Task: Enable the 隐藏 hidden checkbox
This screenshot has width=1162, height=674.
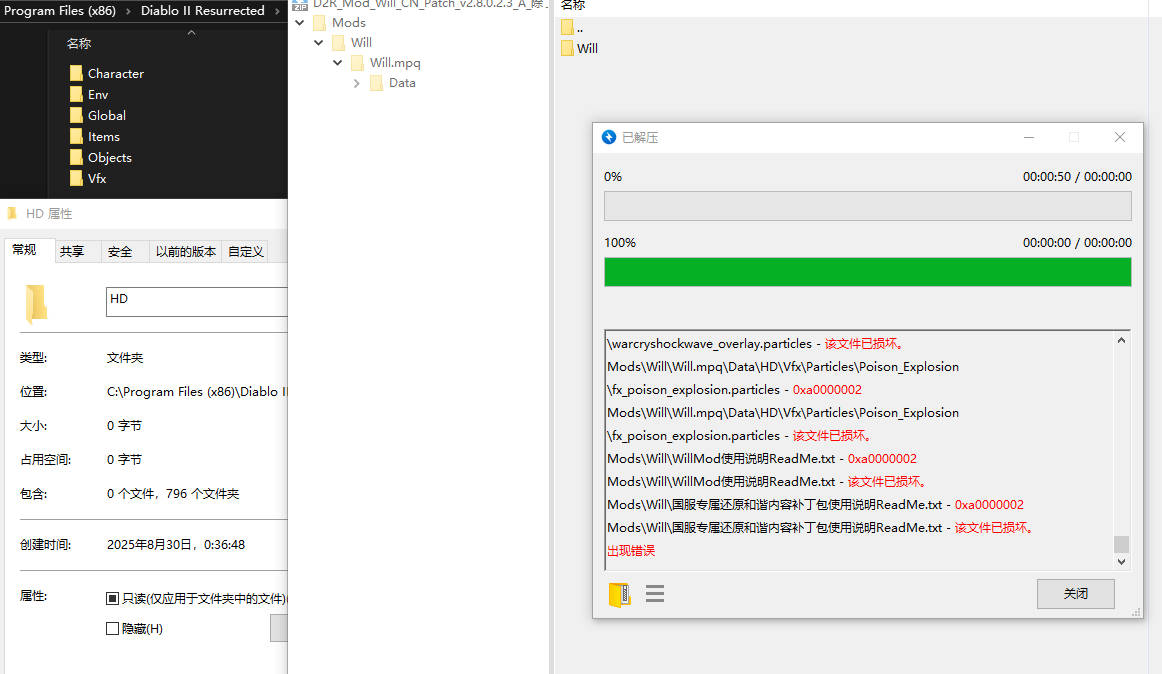Action: click(112, 629)
